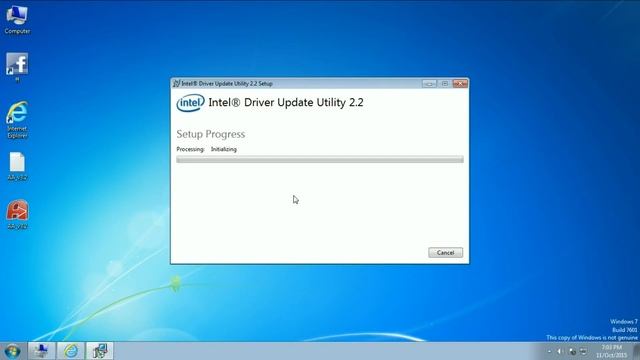
Task: Click the 'Intel® Driver Update Utility 2.2' heading
Action: [x=286, y=102]
